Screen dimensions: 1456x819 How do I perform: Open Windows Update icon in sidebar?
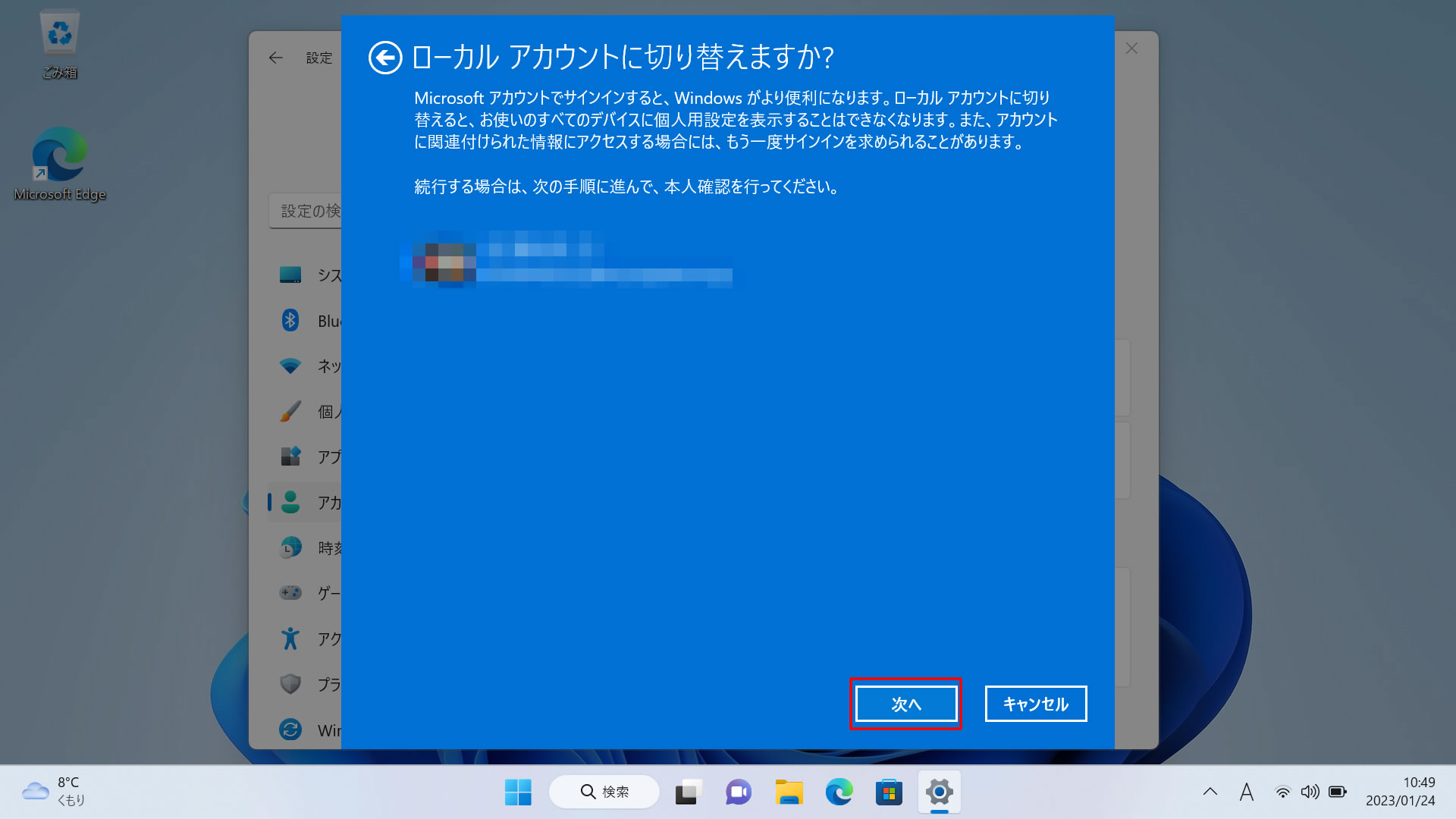tap(290, 730)
